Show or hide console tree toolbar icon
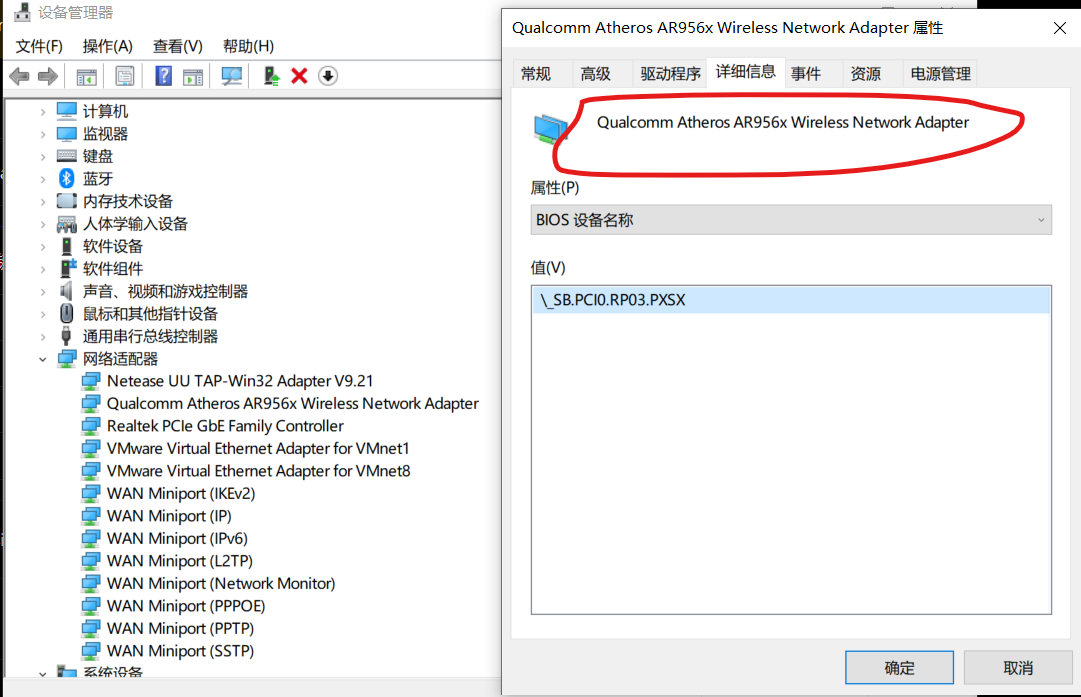The image size is (1081, 697). pyautogui.click(x=86, y=77)
